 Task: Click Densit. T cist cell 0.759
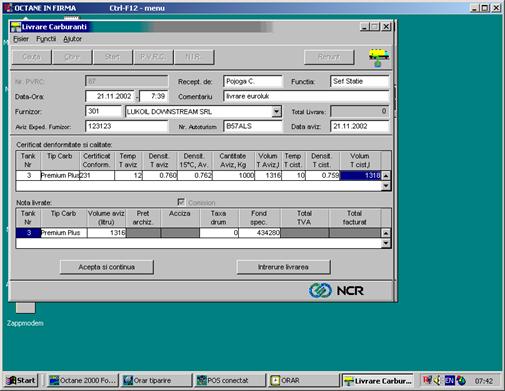click(323, 175)
